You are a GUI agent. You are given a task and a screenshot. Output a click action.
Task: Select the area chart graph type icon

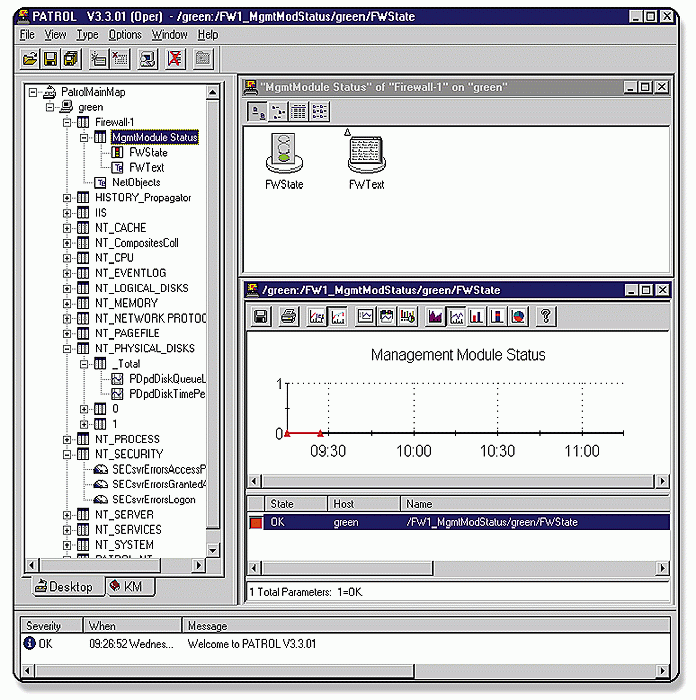(435, 317)
